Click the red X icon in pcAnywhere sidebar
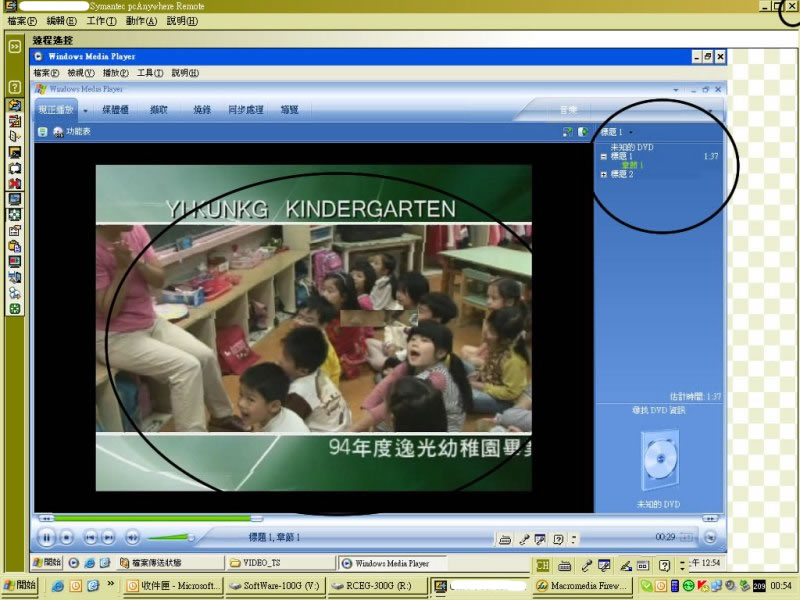800x600 pixels. click(15, 184)
